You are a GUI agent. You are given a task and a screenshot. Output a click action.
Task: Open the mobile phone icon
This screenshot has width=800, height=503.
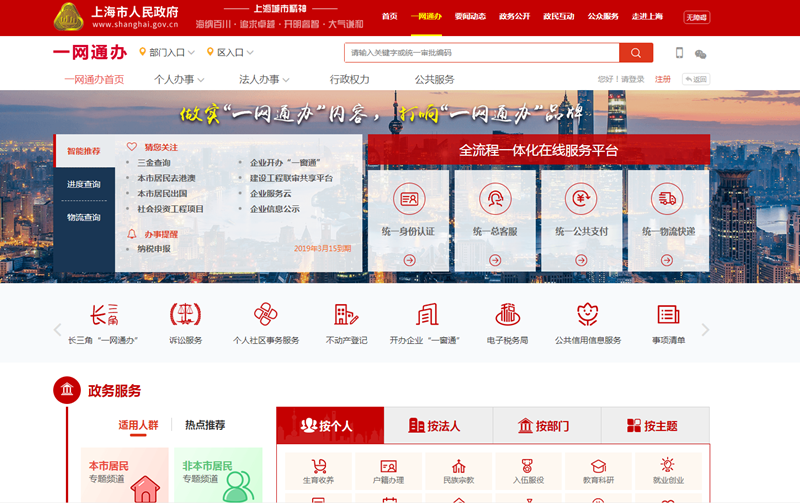click(680, 53)
